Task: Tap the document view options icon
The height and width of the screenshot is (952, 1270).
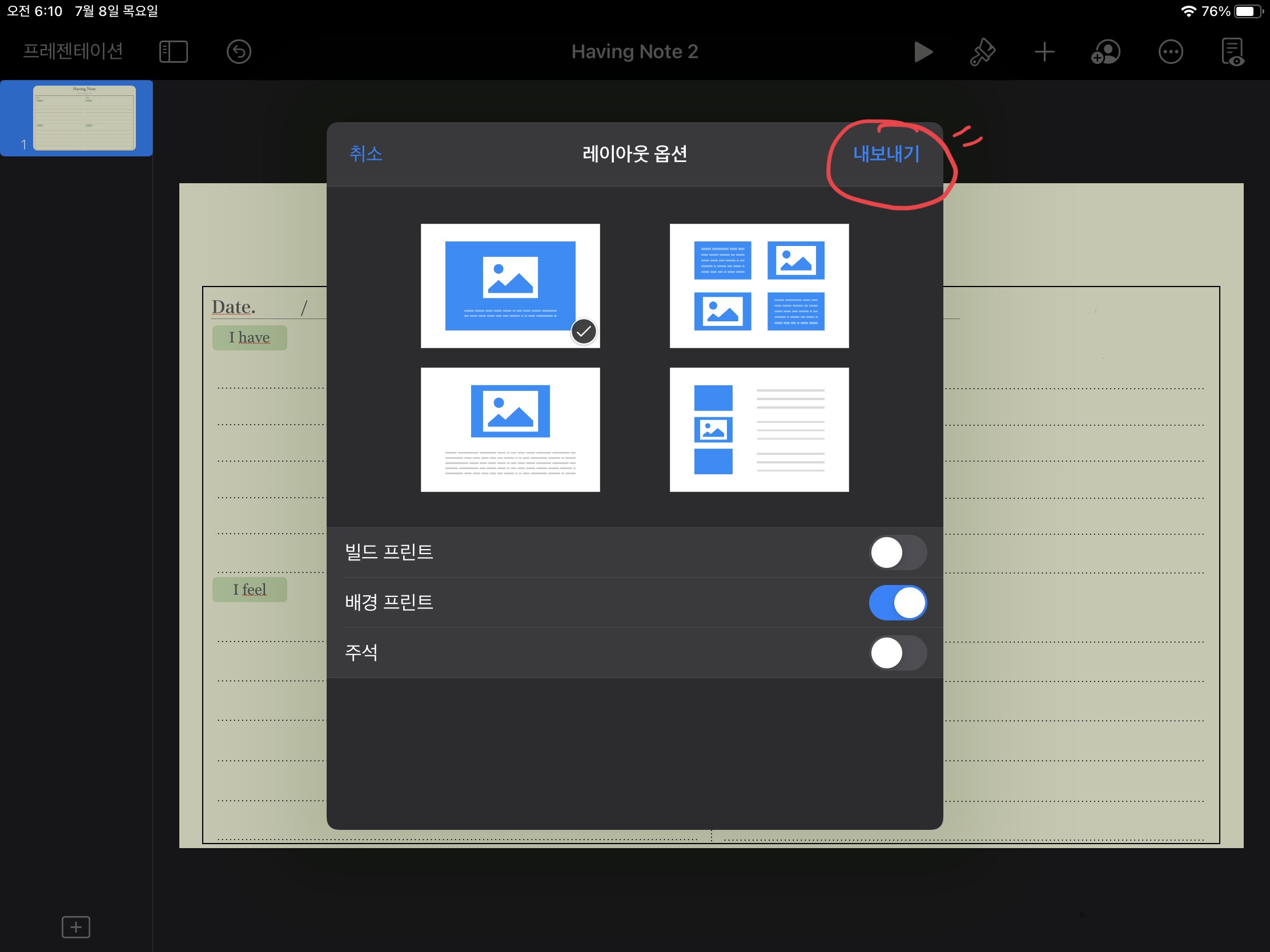Action: click(x=1232, y=51)
